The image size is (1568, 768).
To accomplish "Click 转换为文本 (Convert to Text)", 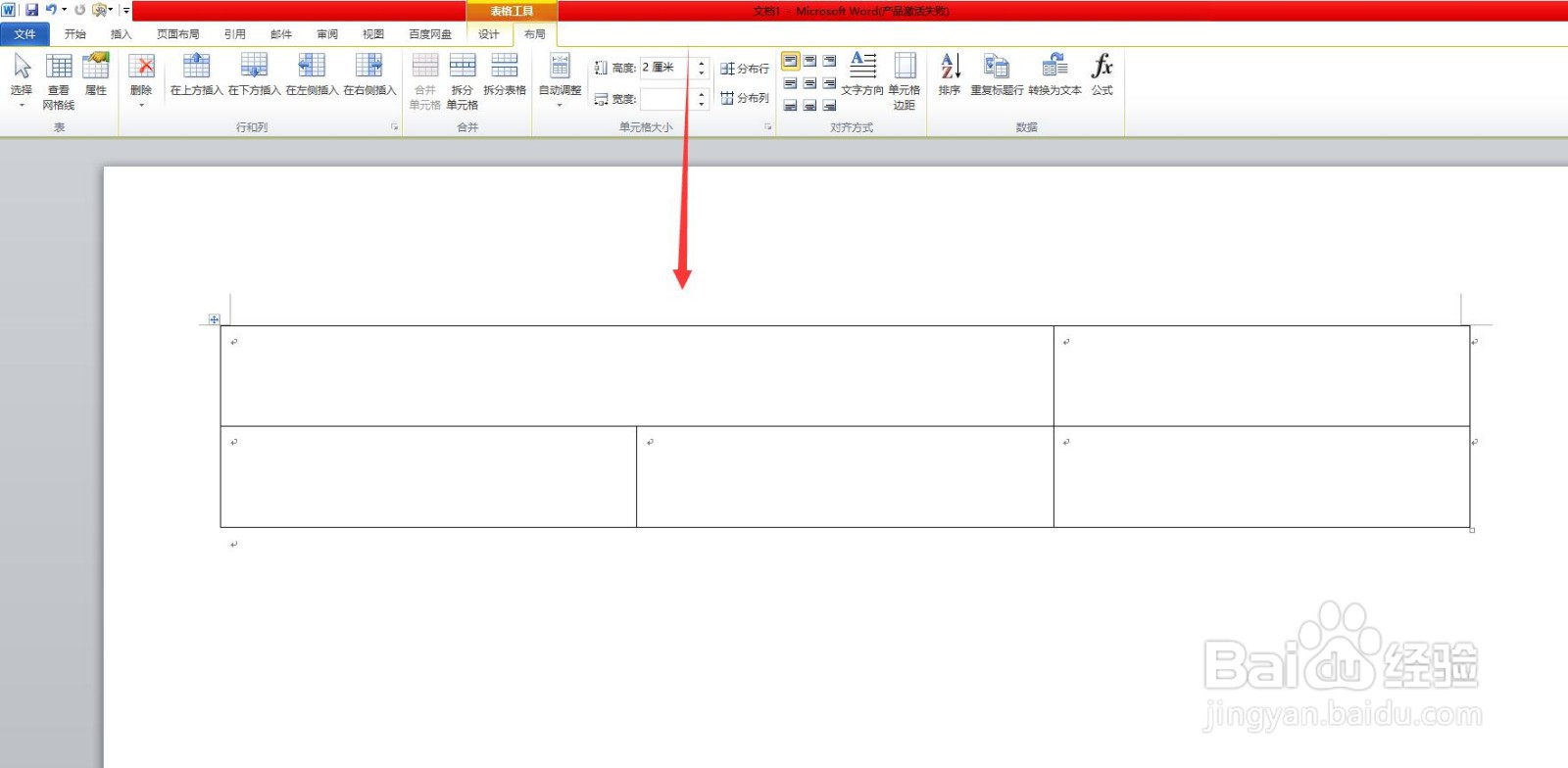I will [1054, 74].
